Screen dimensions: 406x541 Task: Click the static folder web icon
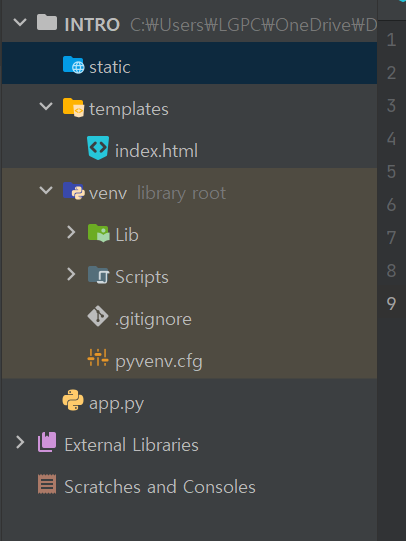[x=73, y=65]
